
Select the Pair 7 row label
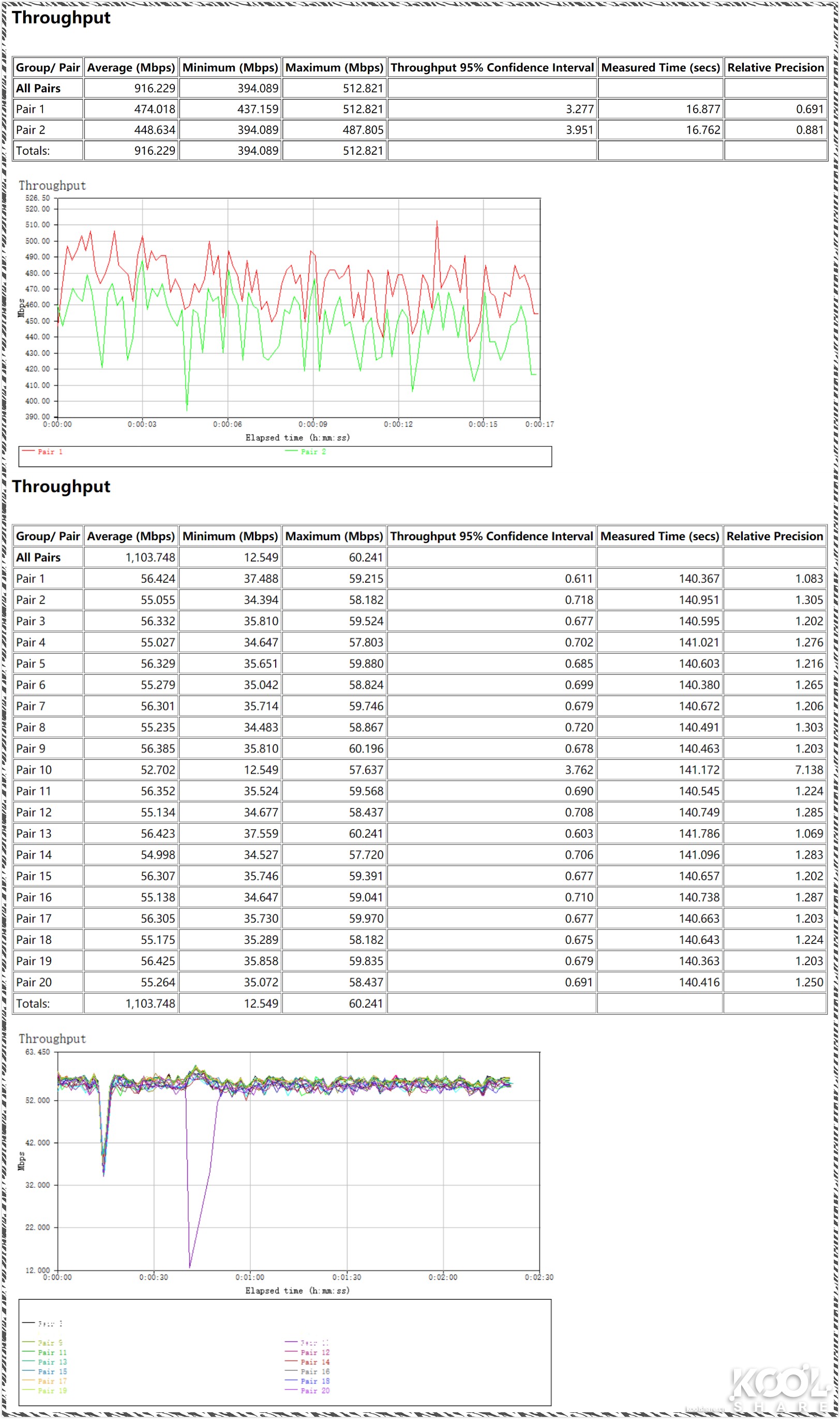point(31,706)
